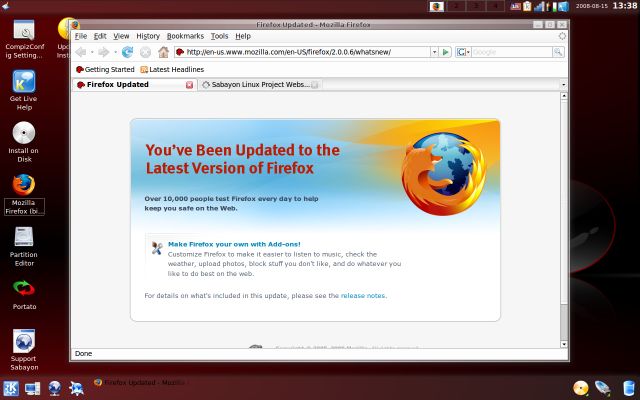Image resolution: width=640 pixels, height=400 pixels.
Task: Select the Firefox Updated tab
Action: click(x=134, y=84)
